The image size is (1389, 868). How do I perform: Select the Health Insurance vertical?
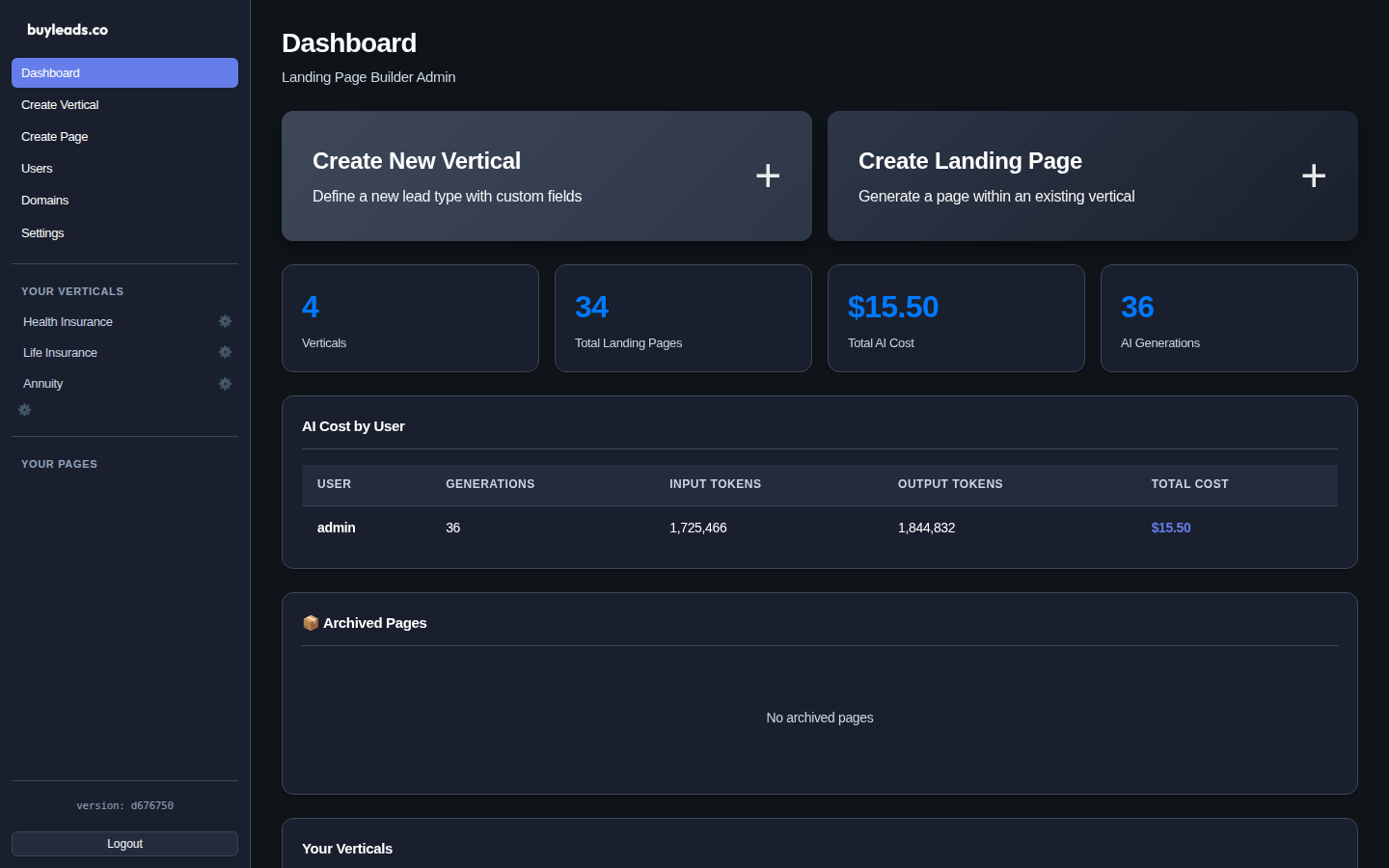coord(68,321)
